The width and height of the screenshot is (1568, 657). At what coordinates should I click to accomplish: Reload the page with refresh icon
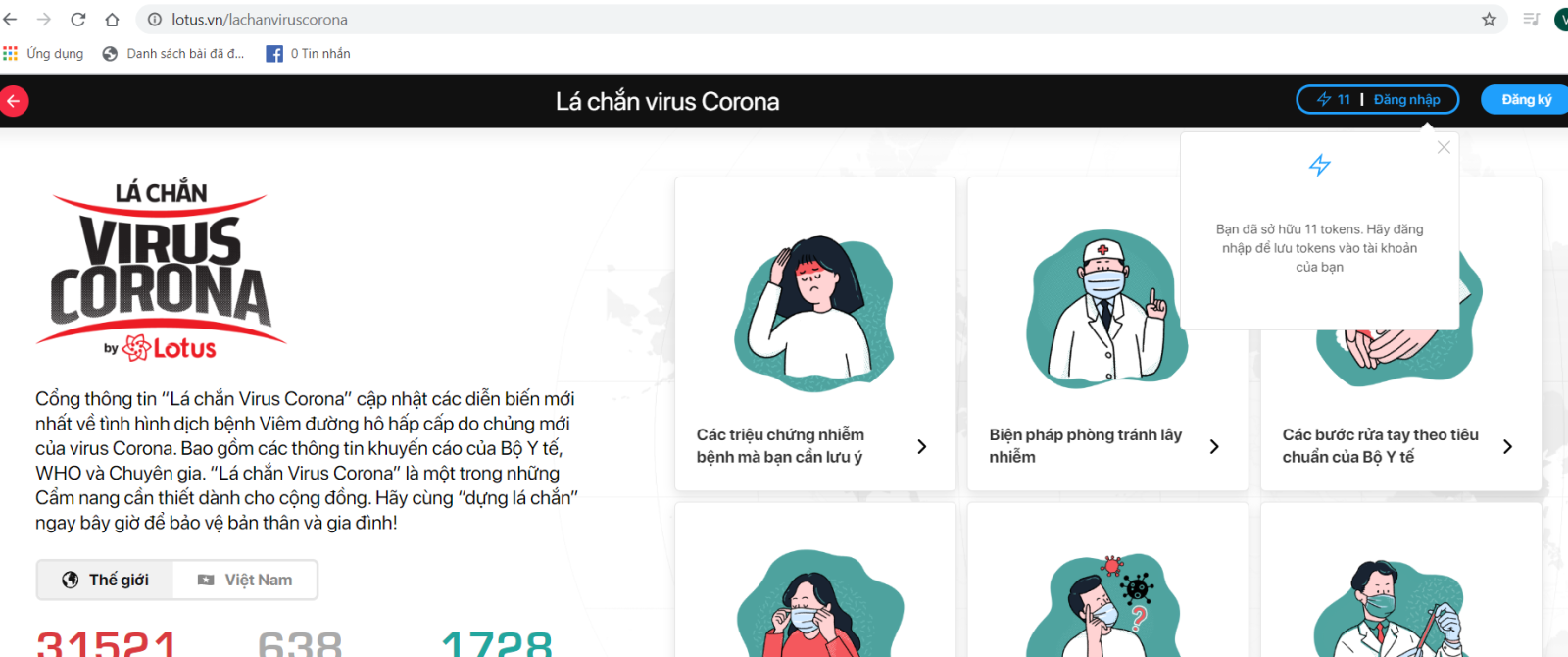coord(78,20)
